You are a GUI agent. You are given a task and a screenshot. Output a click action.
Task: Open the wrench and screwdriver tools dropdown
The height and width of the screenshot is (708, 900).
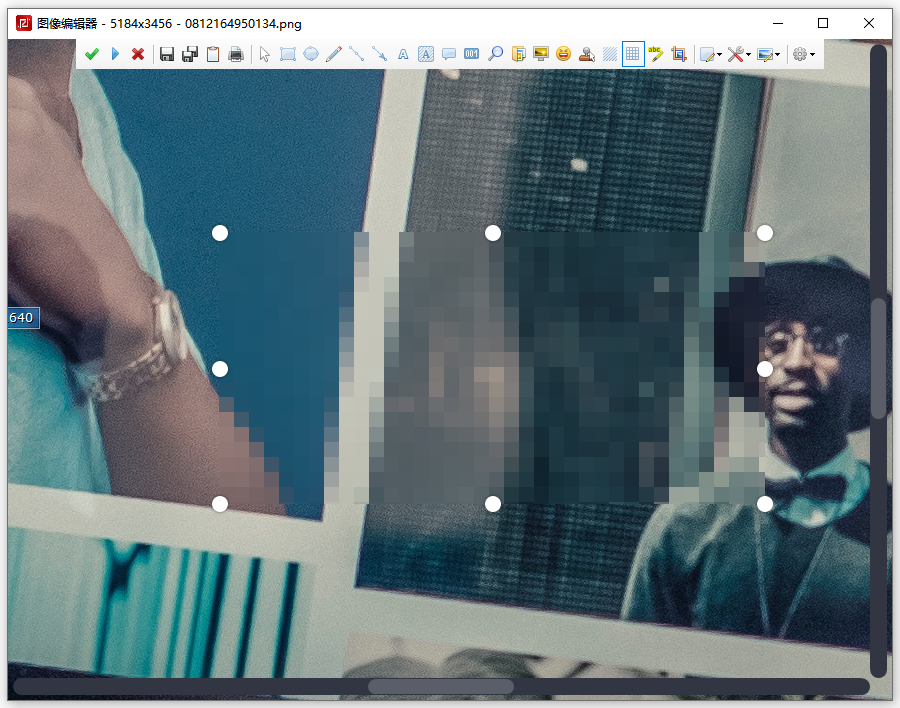[x=739, y=55]
